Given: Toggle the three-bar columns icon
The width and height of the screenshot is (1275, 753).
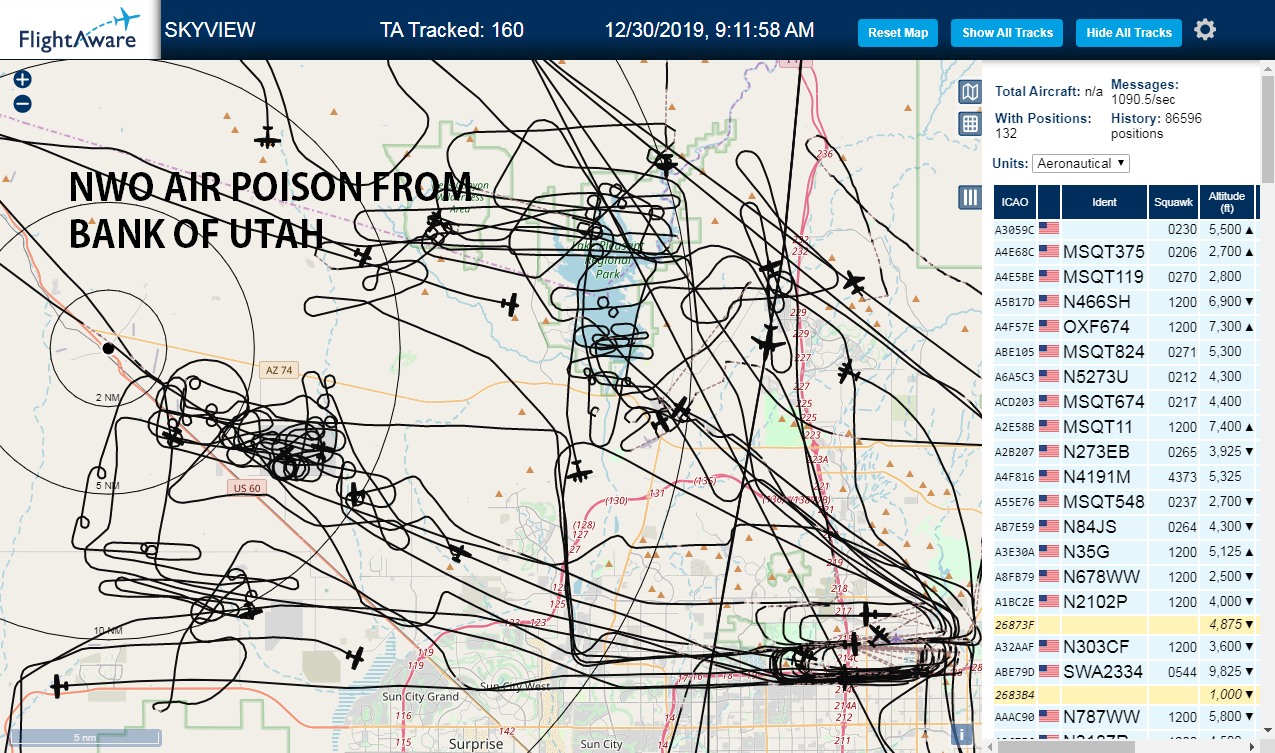Looking at the screenshot, I should pos(969,197).
